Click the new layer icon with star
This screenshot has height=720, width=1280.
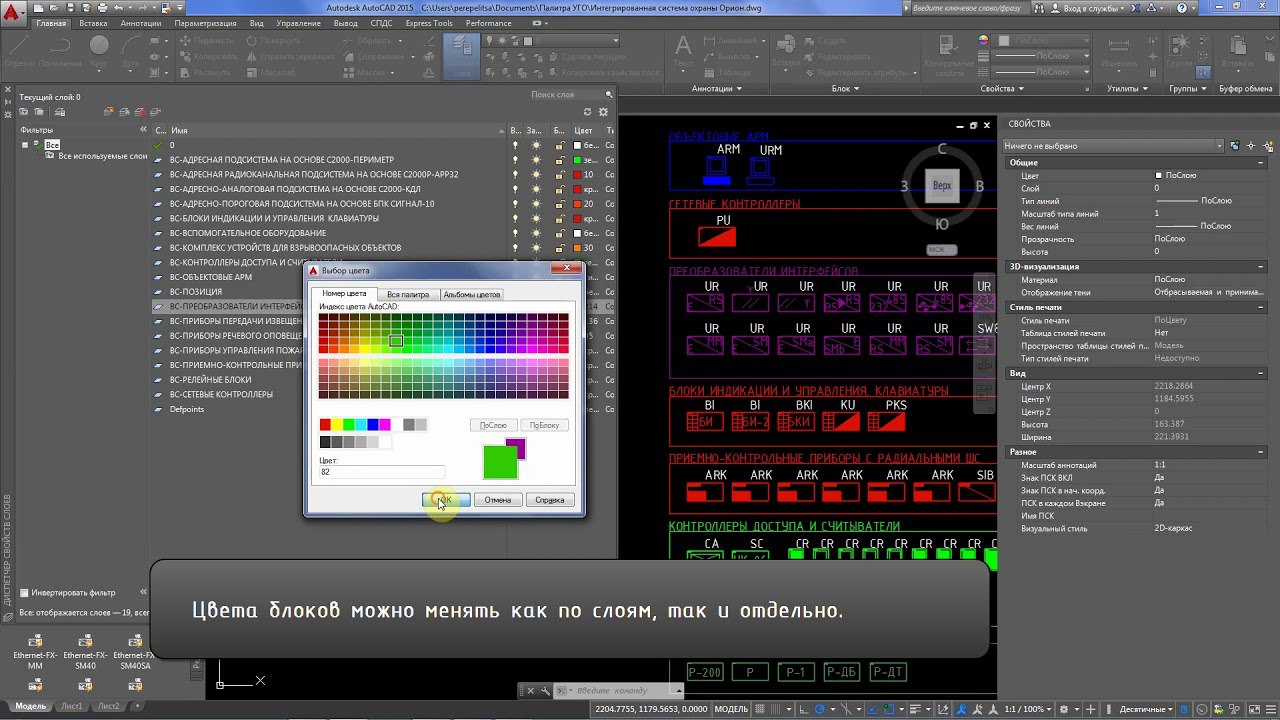pyautogui.click(x=109, y=112)
